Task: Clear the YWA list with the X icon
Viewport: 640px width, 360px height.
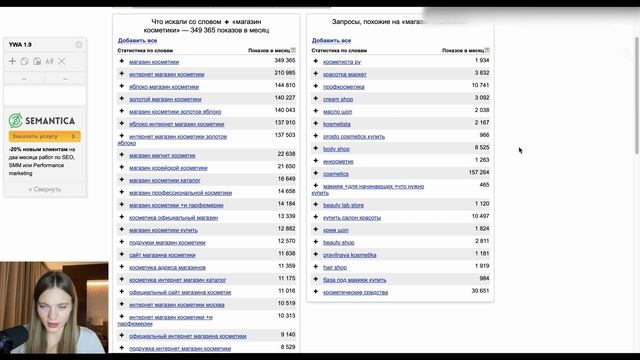Action: (62, 61)
